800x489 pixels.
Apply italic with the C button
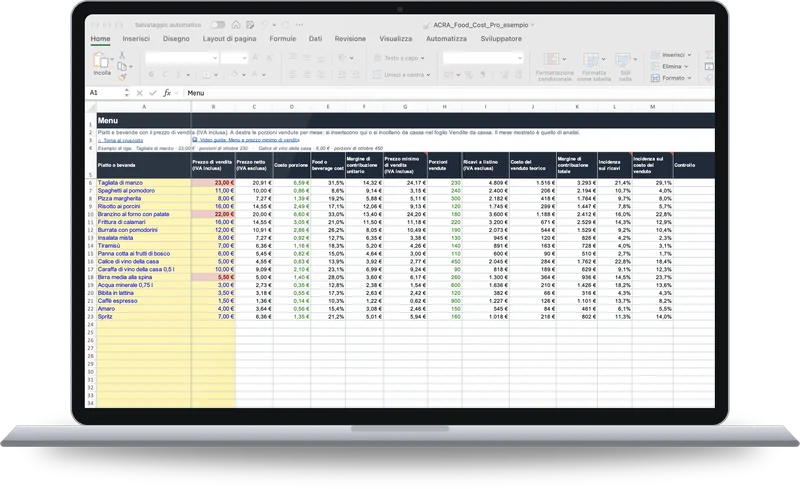[165, 75]
